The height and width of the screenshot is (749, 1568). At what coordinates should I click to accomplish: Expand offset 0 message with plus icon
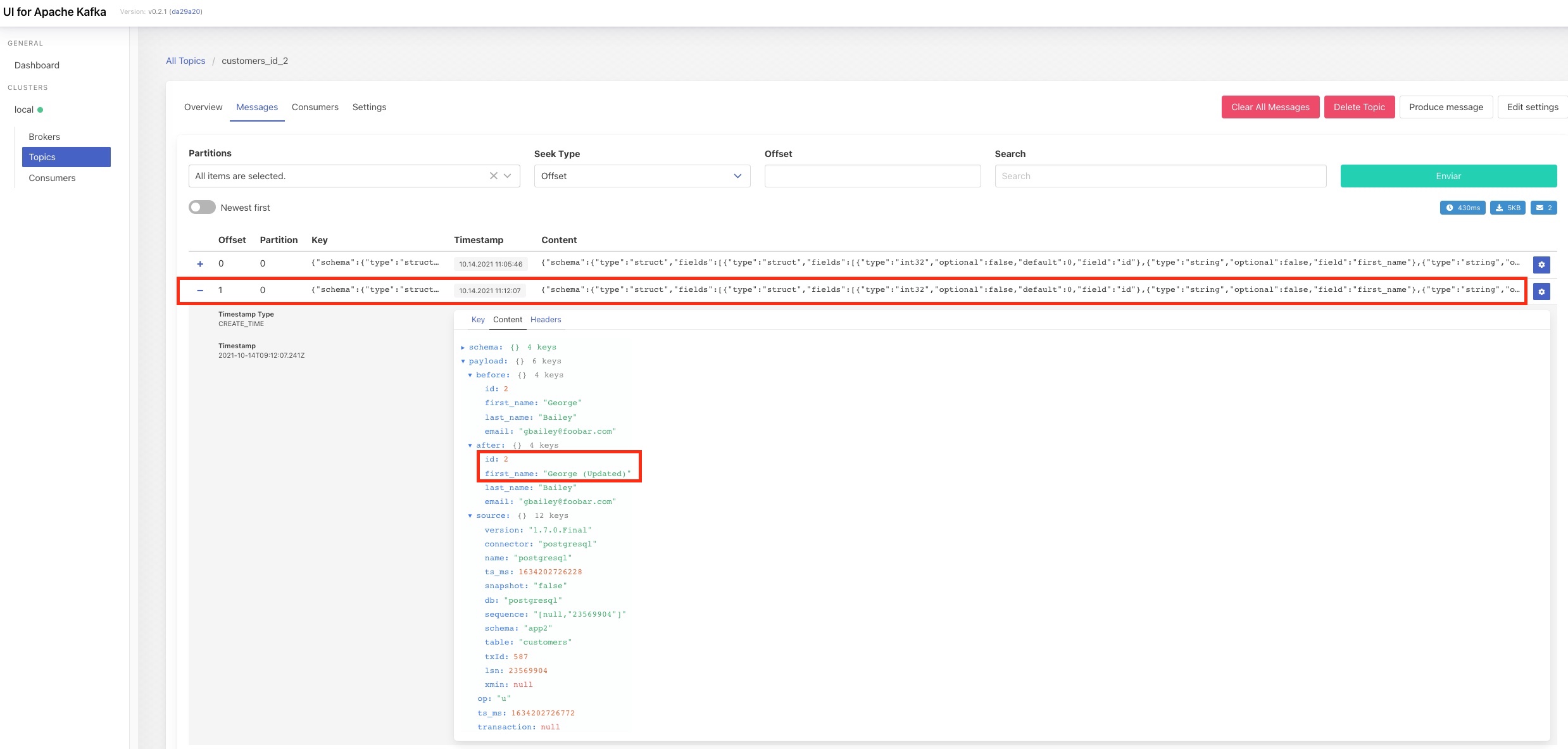[200, 264]
